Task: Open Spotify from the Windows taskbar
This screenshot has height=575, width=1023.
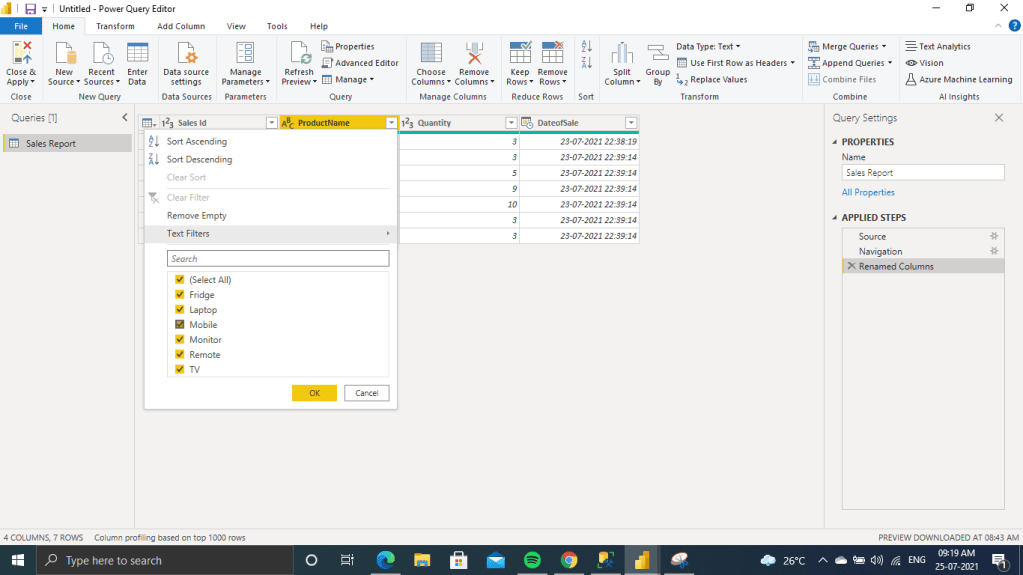Action: pyautogui.click(x=532, y=561)
